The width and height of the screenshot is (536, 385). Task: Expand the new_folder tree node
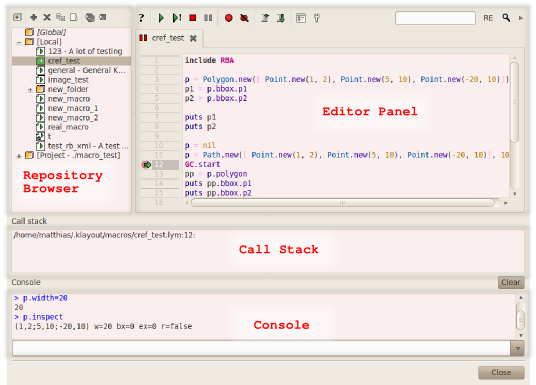pyautogui.click(x=30, y=90)
